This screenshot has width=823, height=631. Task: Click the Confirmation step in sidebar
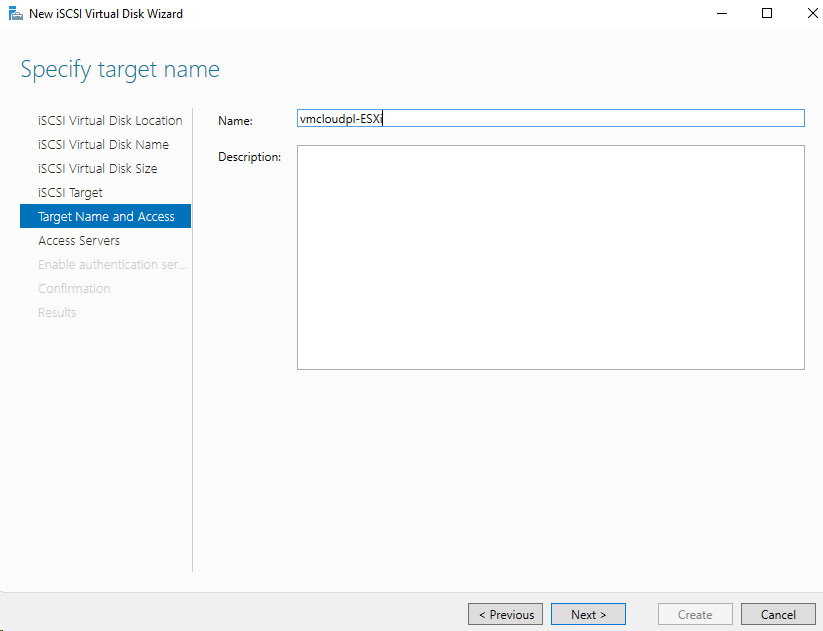tap(74, 288)
